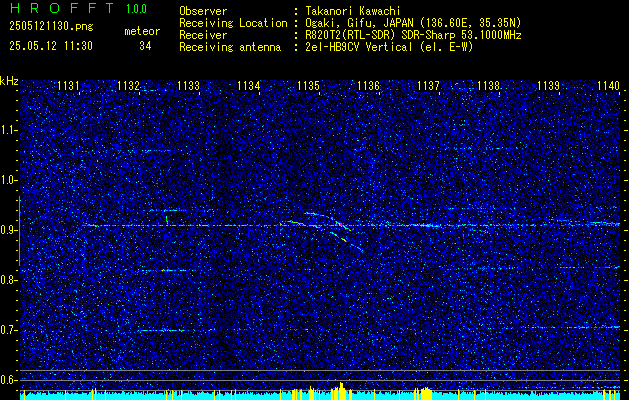Click the receiver R820T2(RTL-SDR) description
Screen dimensions: 629x400
[413, 35]
